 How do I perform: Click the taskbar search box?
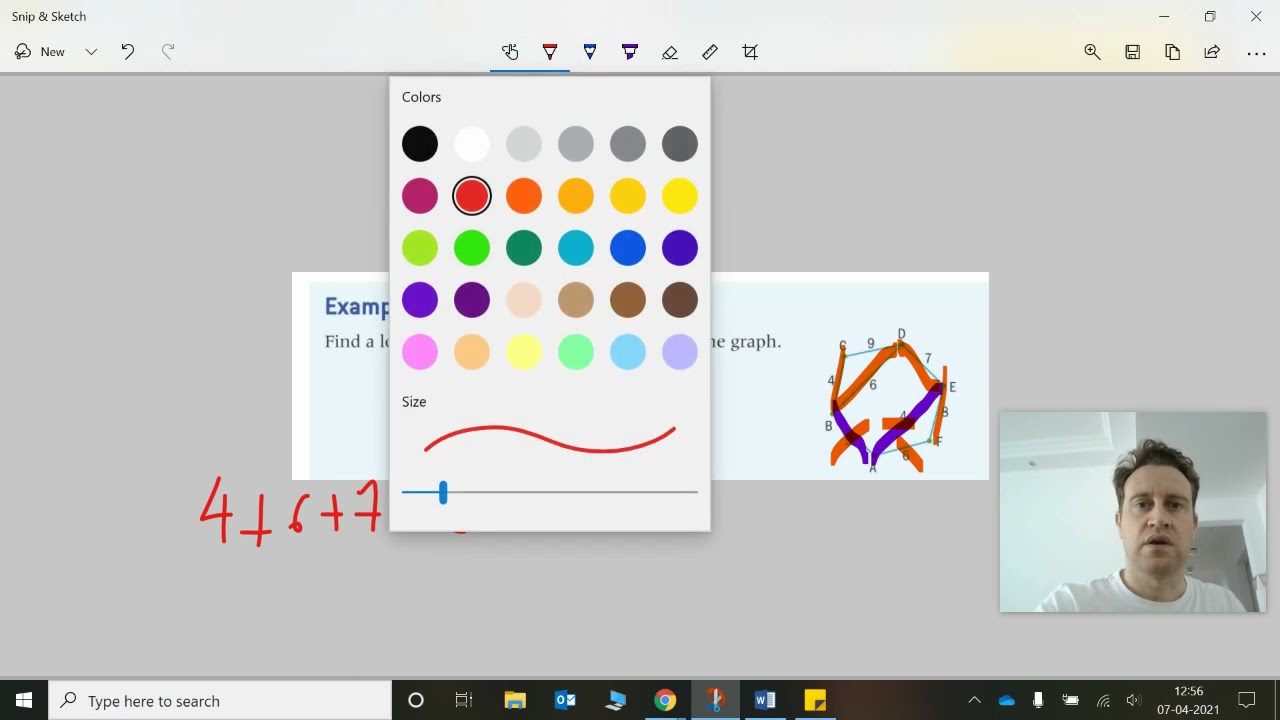pyautogui.click(x=220, y=701)
